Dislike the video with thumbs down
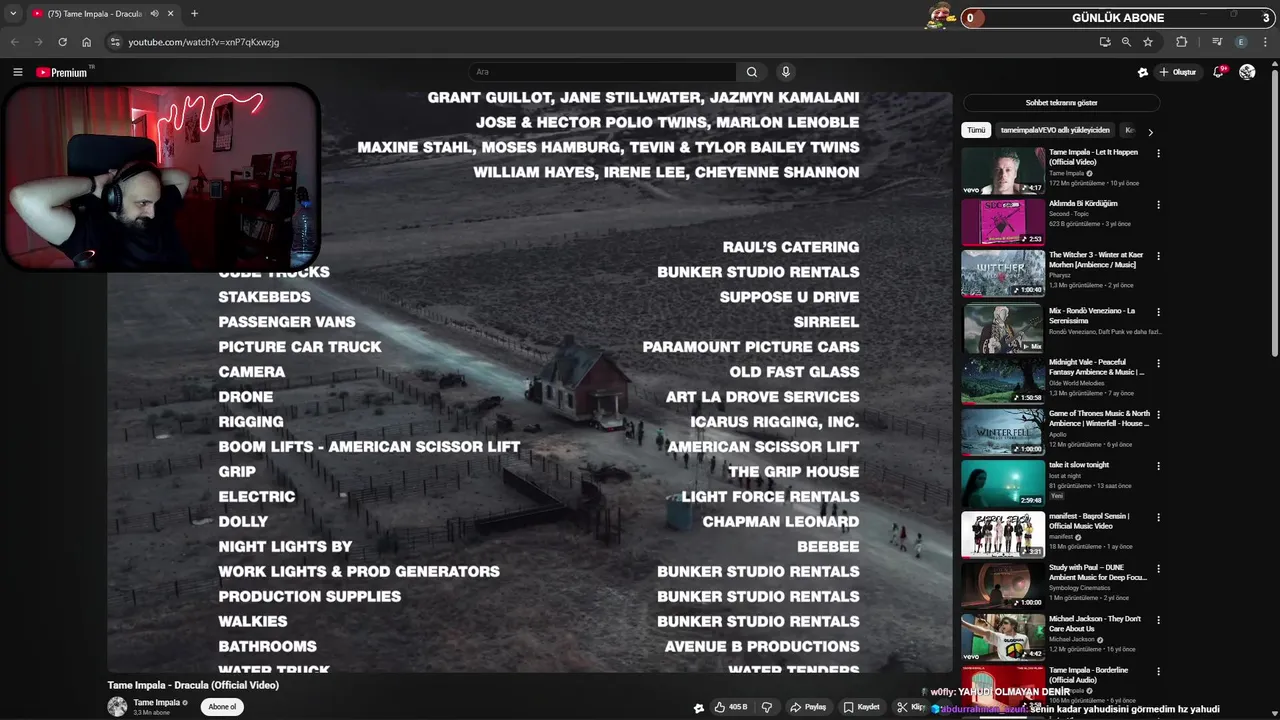This screenshot has width=1280, height=720. [767, 707]
